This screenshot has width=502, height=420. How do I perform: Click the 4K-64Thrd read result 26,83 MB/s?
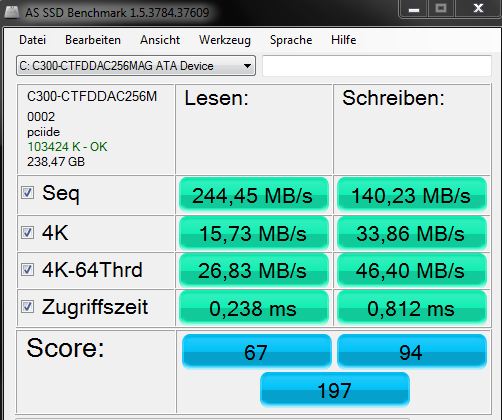pos(254,270)
